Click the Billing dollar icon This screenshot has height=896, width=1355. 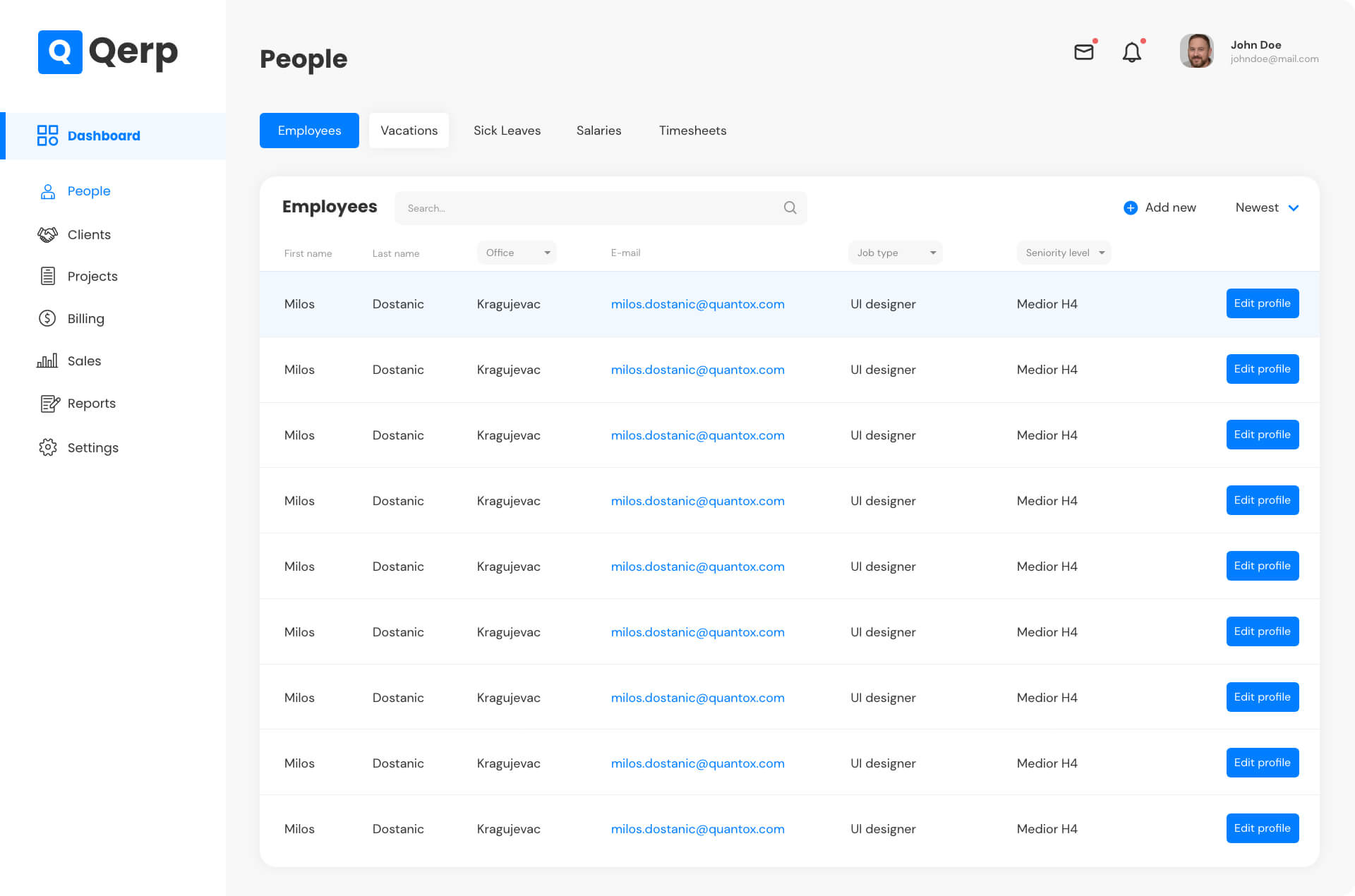(47, 319)
